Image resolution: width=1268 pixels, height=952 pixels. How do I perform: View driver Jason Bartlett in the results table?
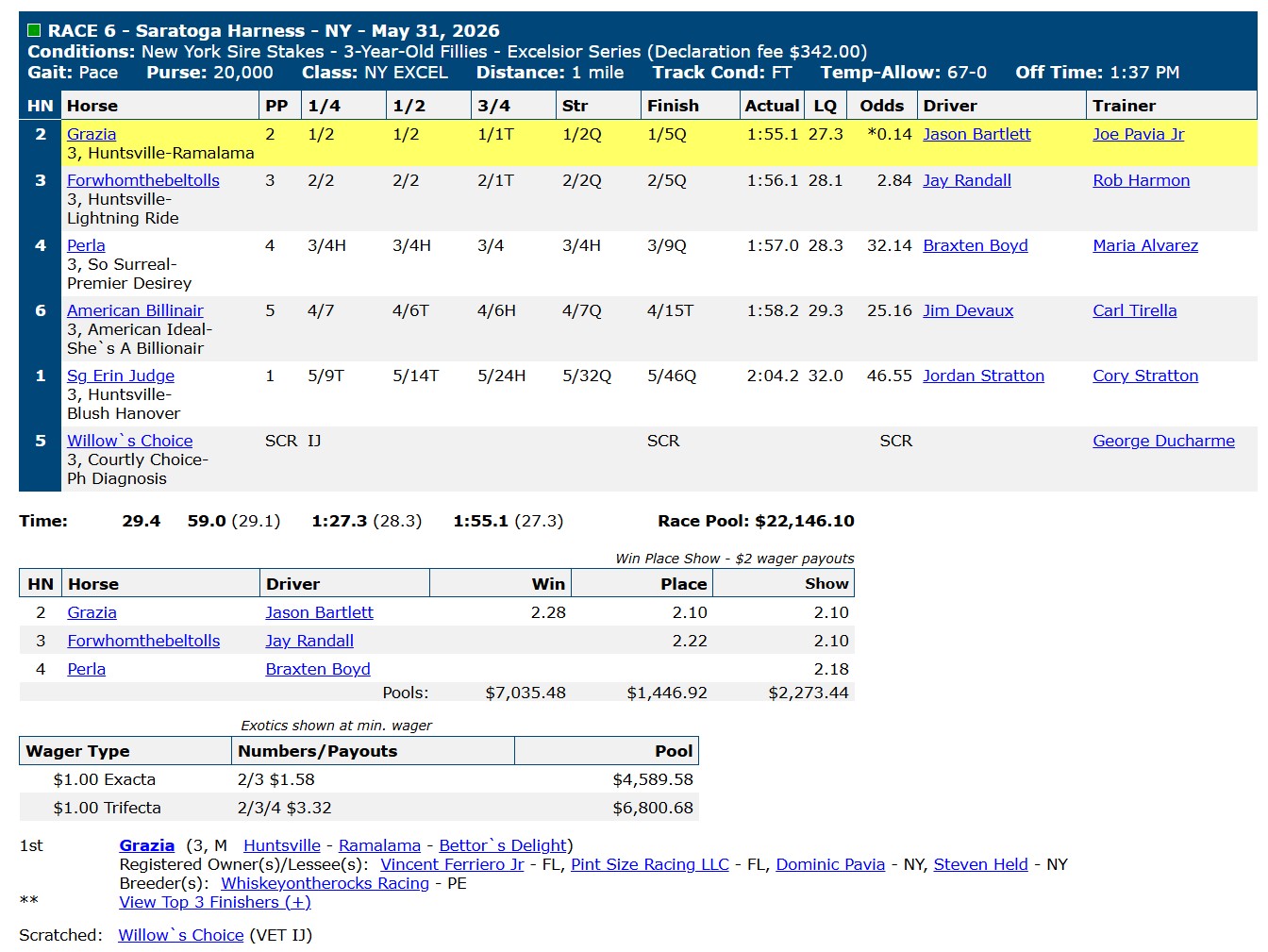click(x=976, y=134)
